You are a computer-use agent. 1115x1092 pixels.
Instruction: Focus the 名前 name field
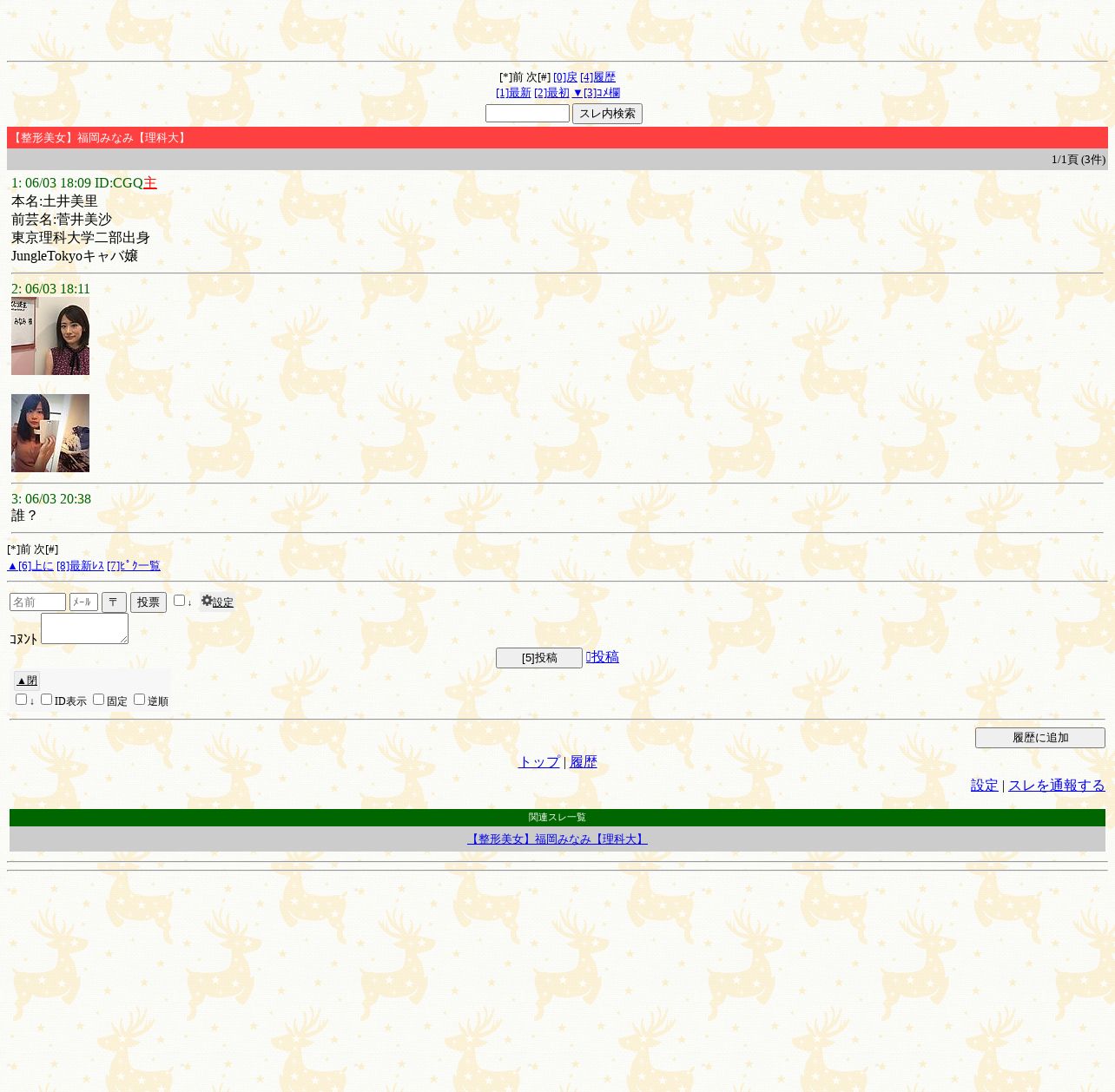pyautogui.click(x=37, y=602)
